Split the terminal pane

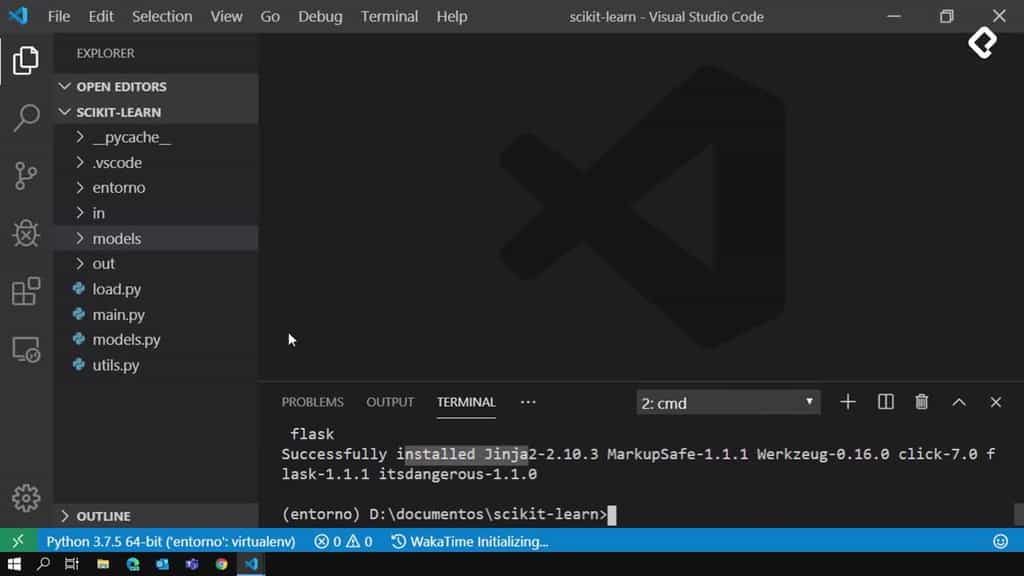884,402
